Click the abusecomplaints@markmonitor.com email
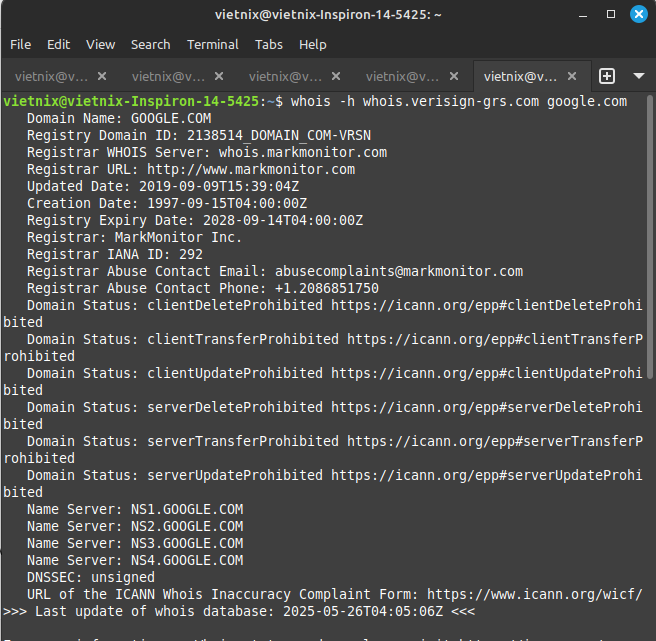This screenshot has height=641, width=656. tap(399, 271)
